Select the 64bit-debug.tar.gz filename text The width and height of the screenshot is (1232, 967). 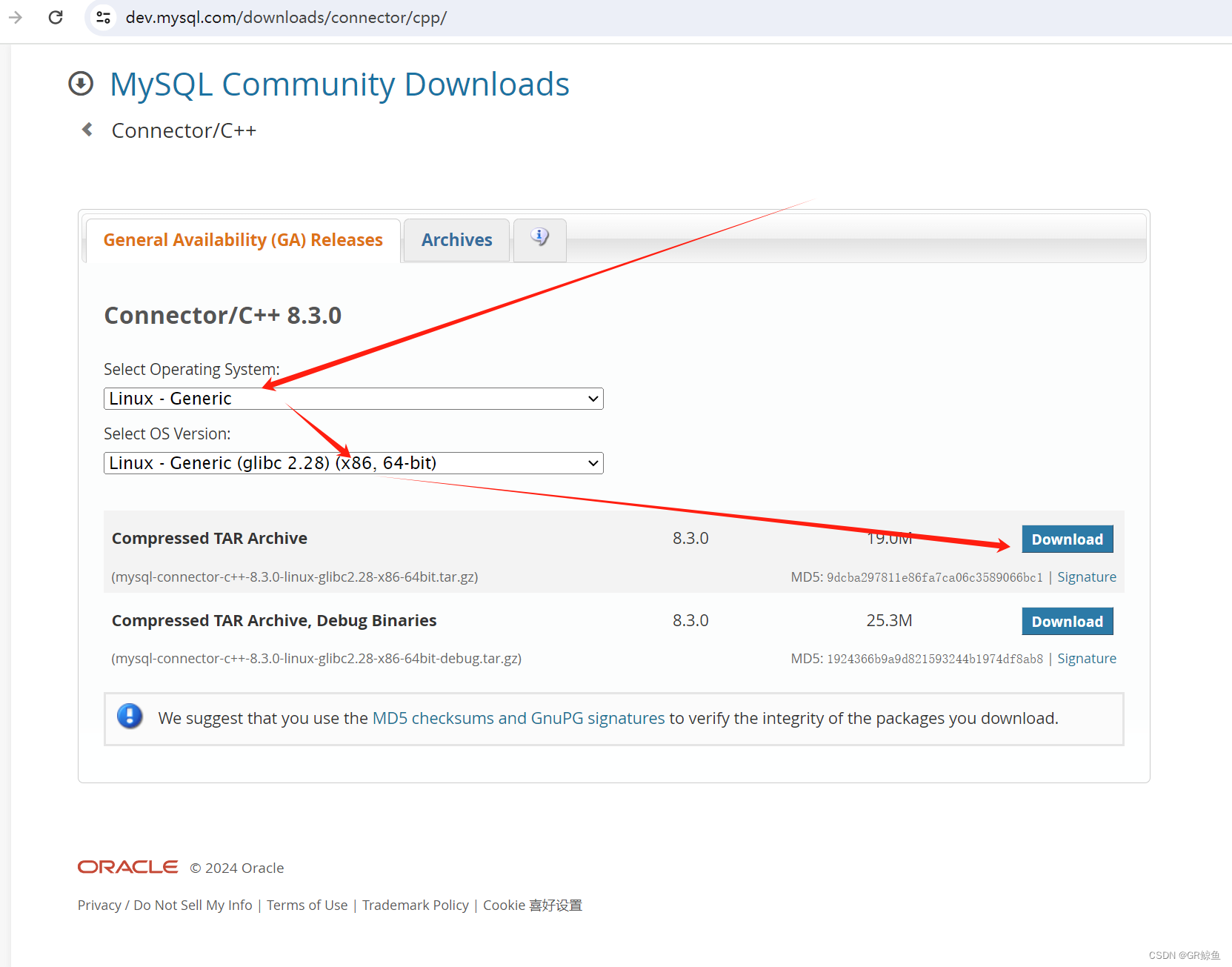pyautogui.click(x=316, y=659)
